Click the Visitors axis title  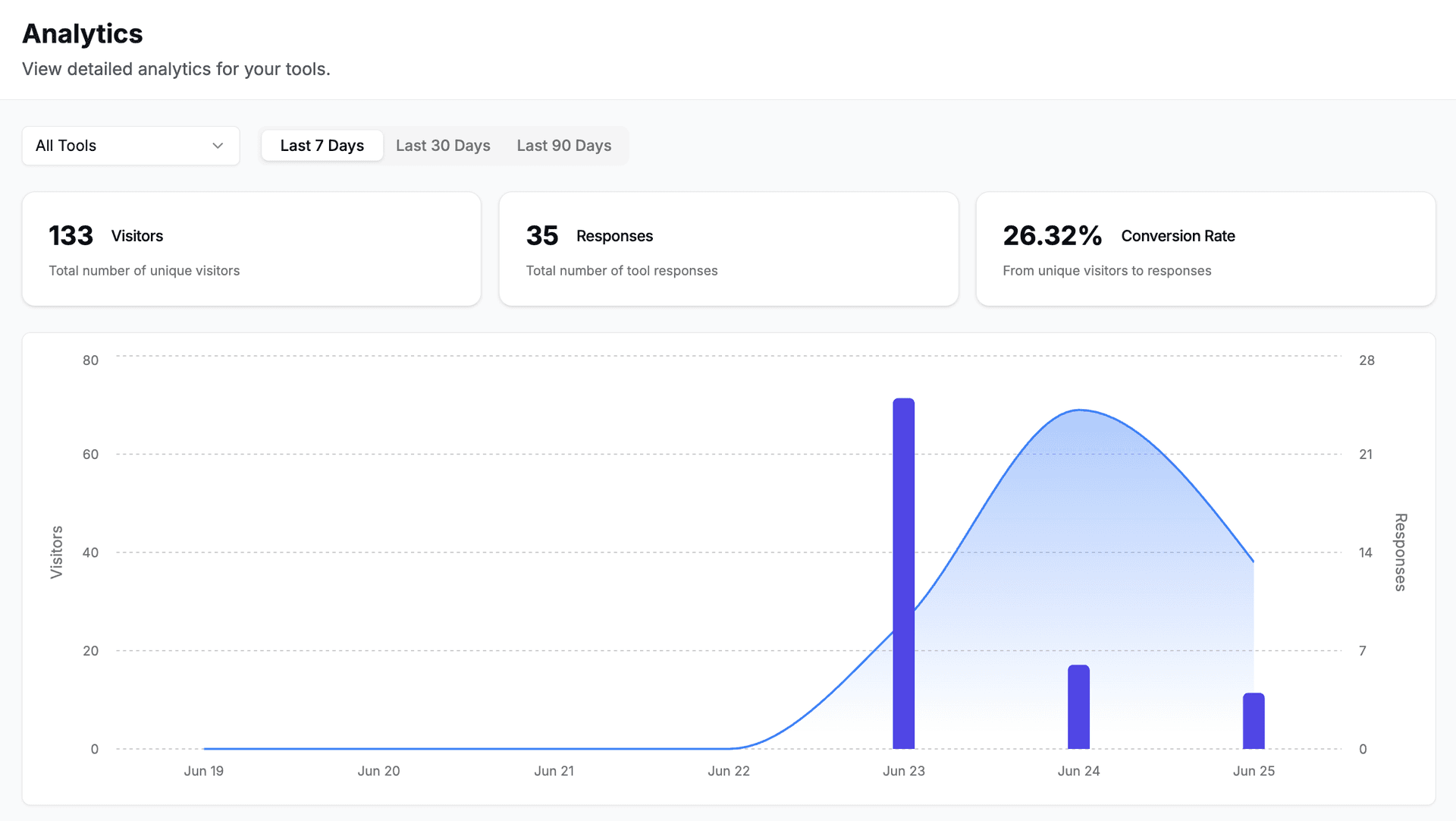(x=57, y=552)
